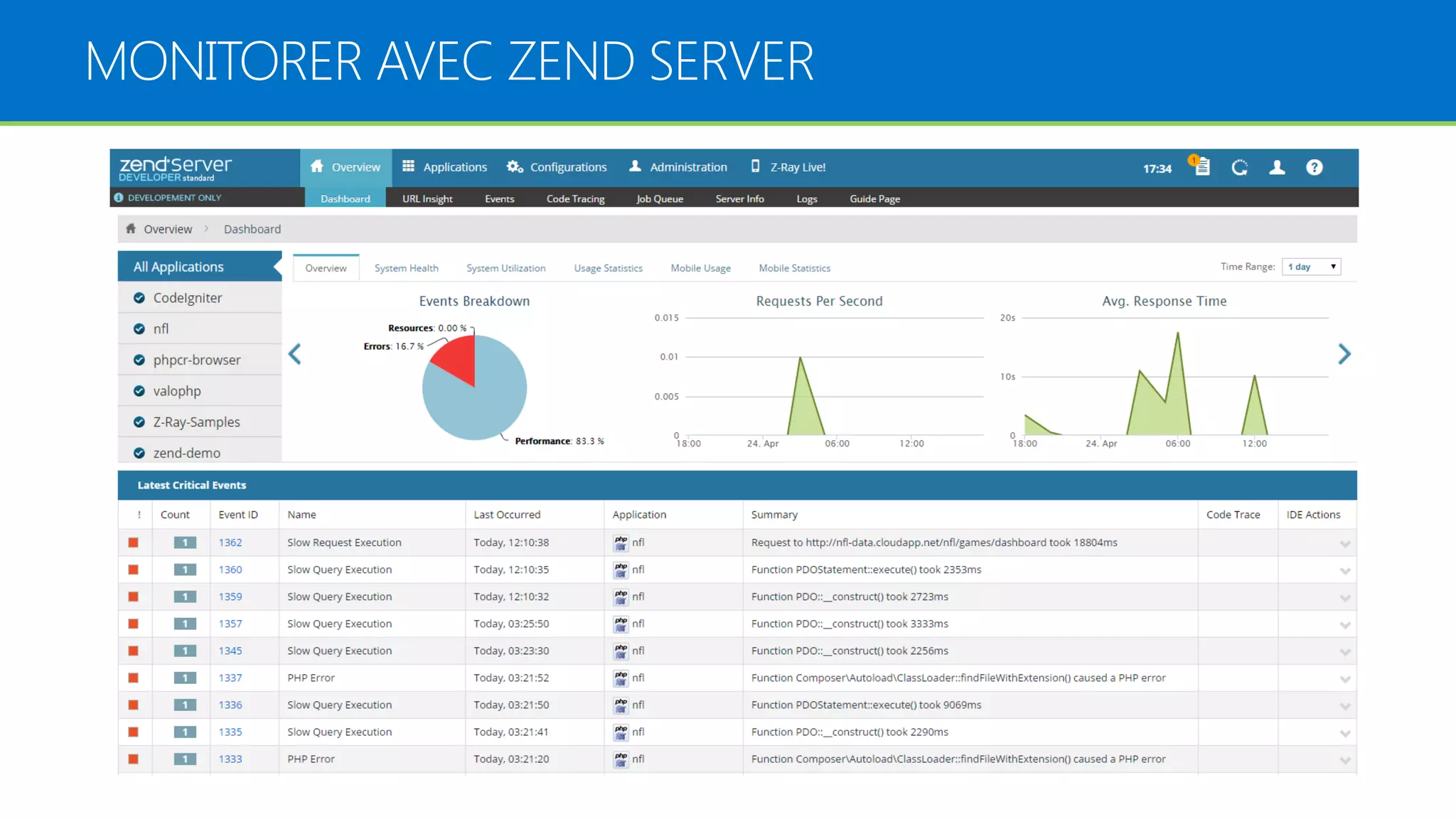Select All Applications in sidebar
Viewport: 1456px width, 819px height.
pos(200,267)
